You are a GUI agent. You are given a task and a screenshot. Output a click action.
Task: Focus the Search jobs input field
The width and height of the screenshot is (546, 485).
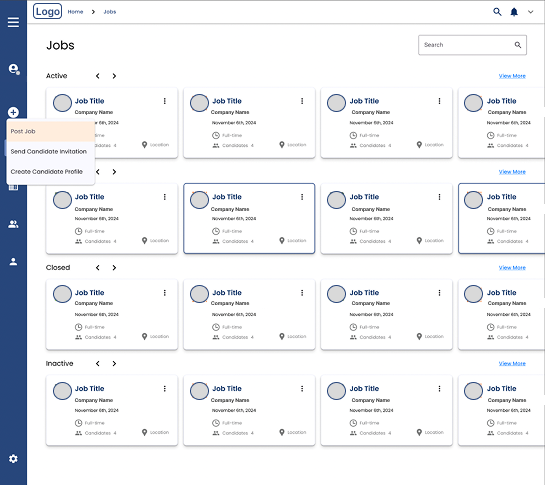point(472,45)
